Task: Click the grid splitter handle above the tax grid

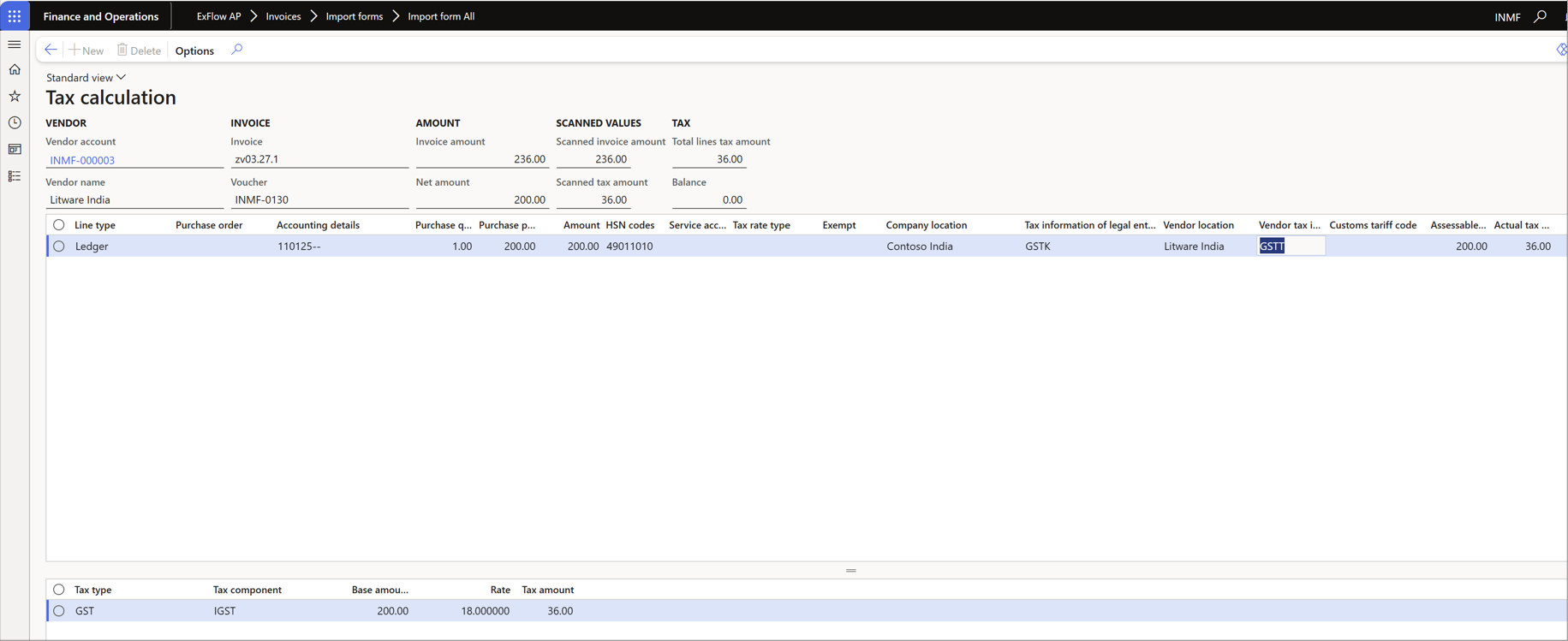Action: pos(851,571)
